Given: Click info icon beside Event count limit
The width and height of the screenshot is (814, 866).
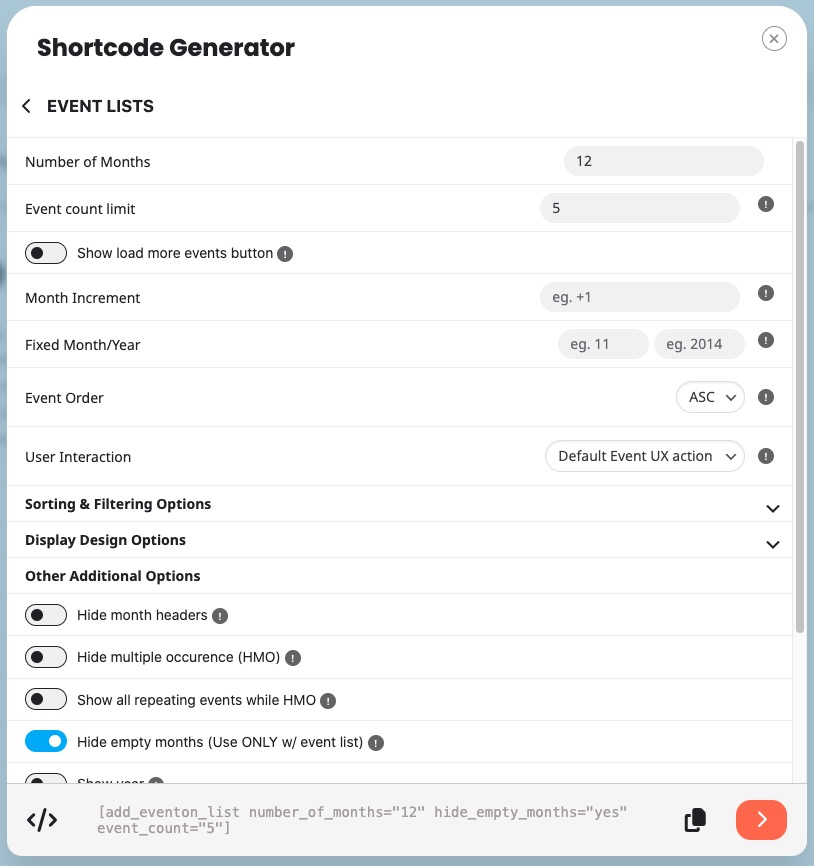Looking at the screenshot, I should tap(766, 205).
